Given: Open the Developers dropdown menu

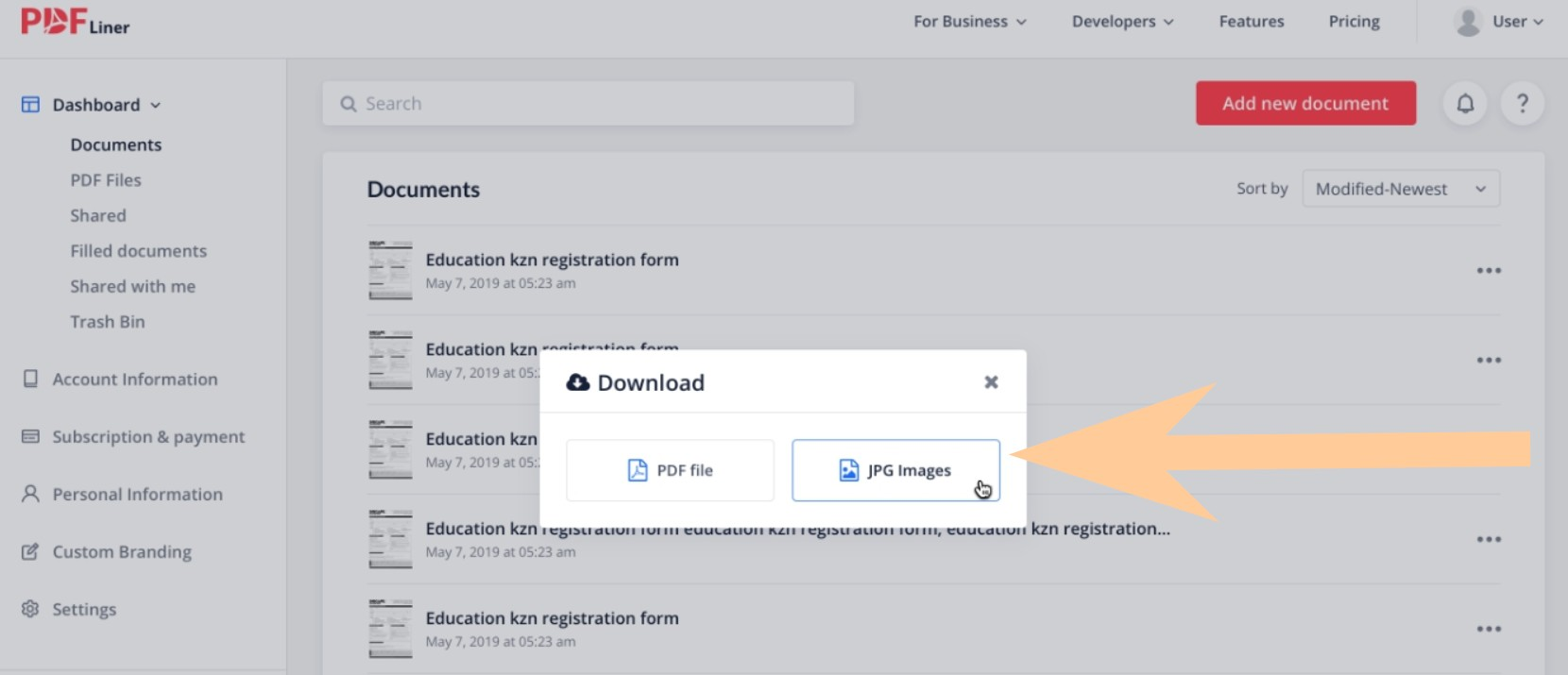Looking at the screenshot, I should pos(1122,22).
